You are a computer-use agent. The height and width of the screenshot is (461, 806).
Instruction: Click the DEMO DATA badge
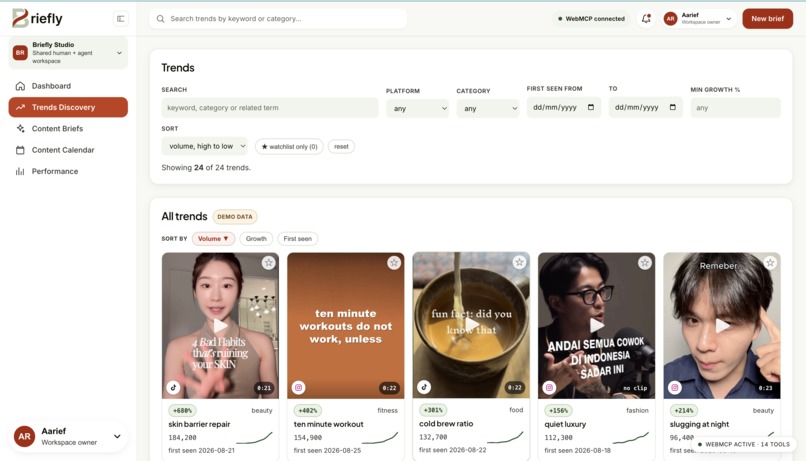pyautogui.click(x=235, y=217)
